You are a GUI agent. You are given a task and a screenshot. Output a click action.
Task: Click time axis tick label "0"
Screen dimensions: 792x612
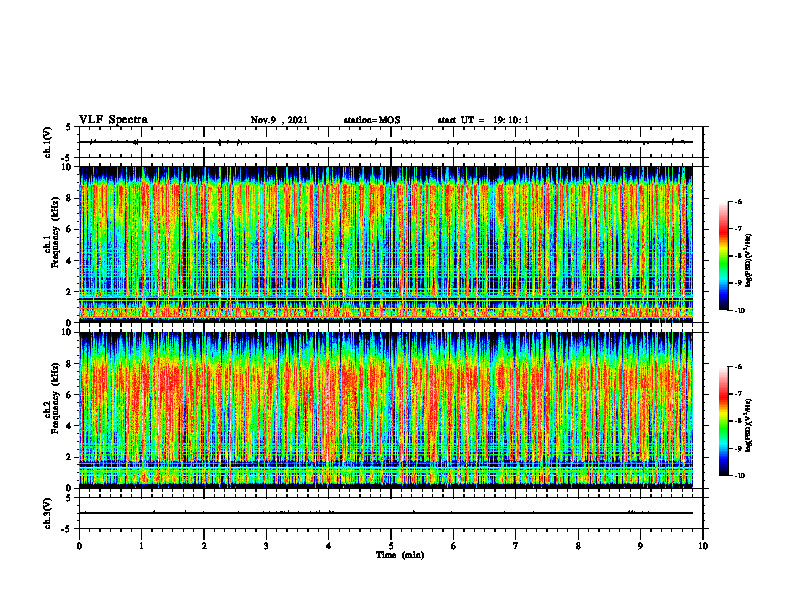point(79,546)
